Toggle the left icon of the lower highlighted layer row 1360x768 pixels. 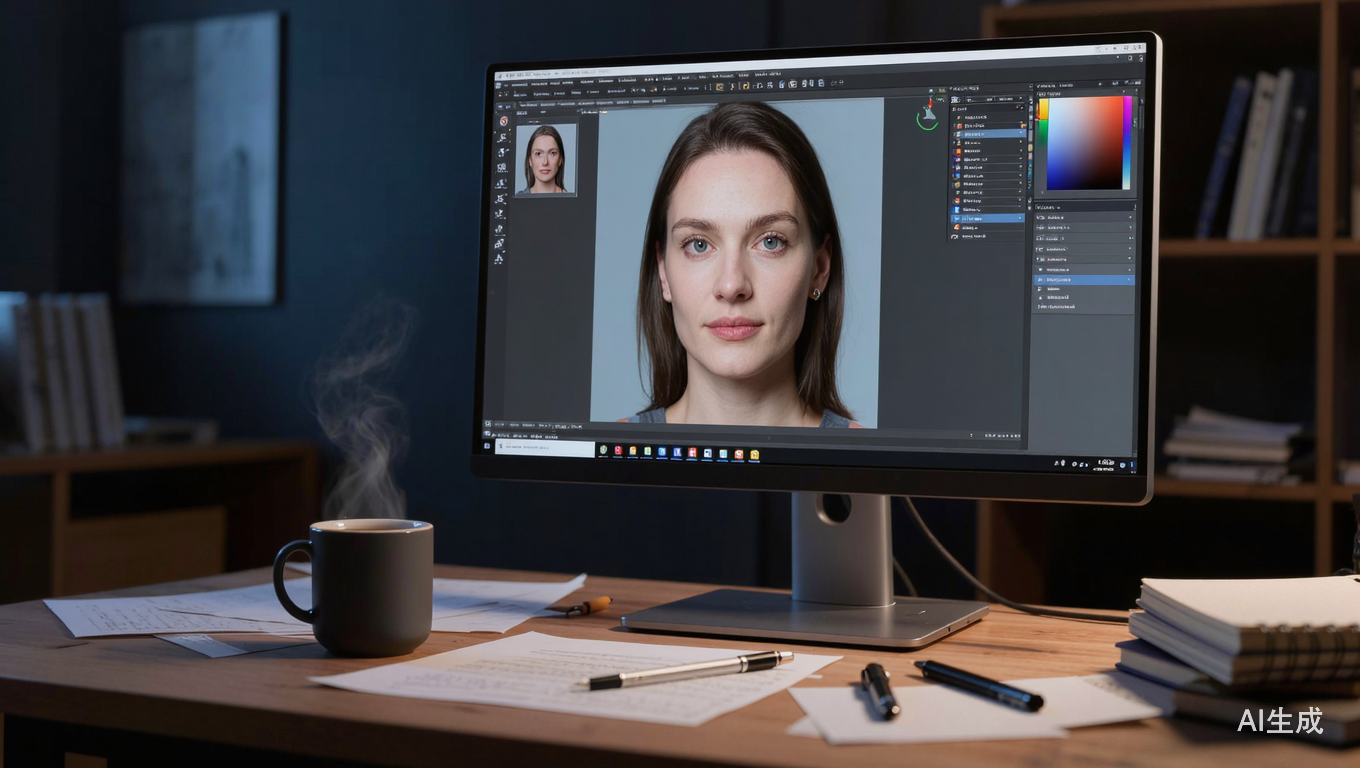(957, 218)
